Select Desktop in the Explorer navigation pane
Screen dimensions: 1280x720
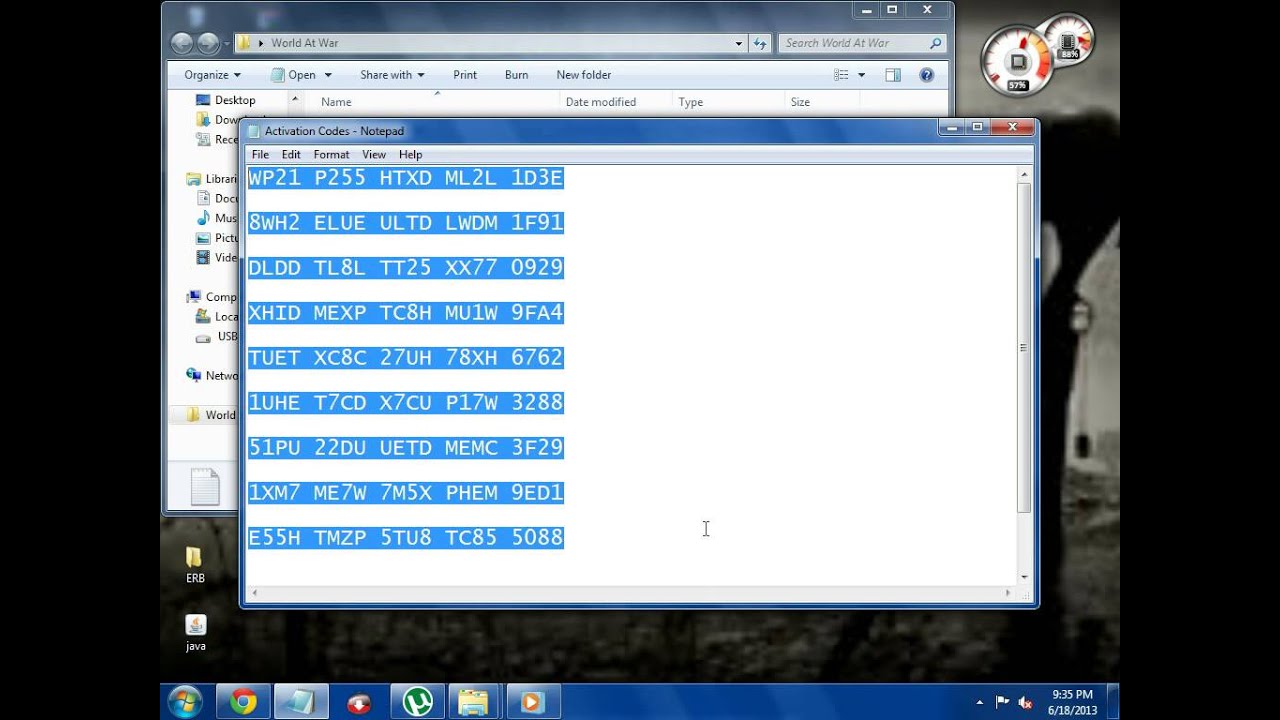point(225,100)
